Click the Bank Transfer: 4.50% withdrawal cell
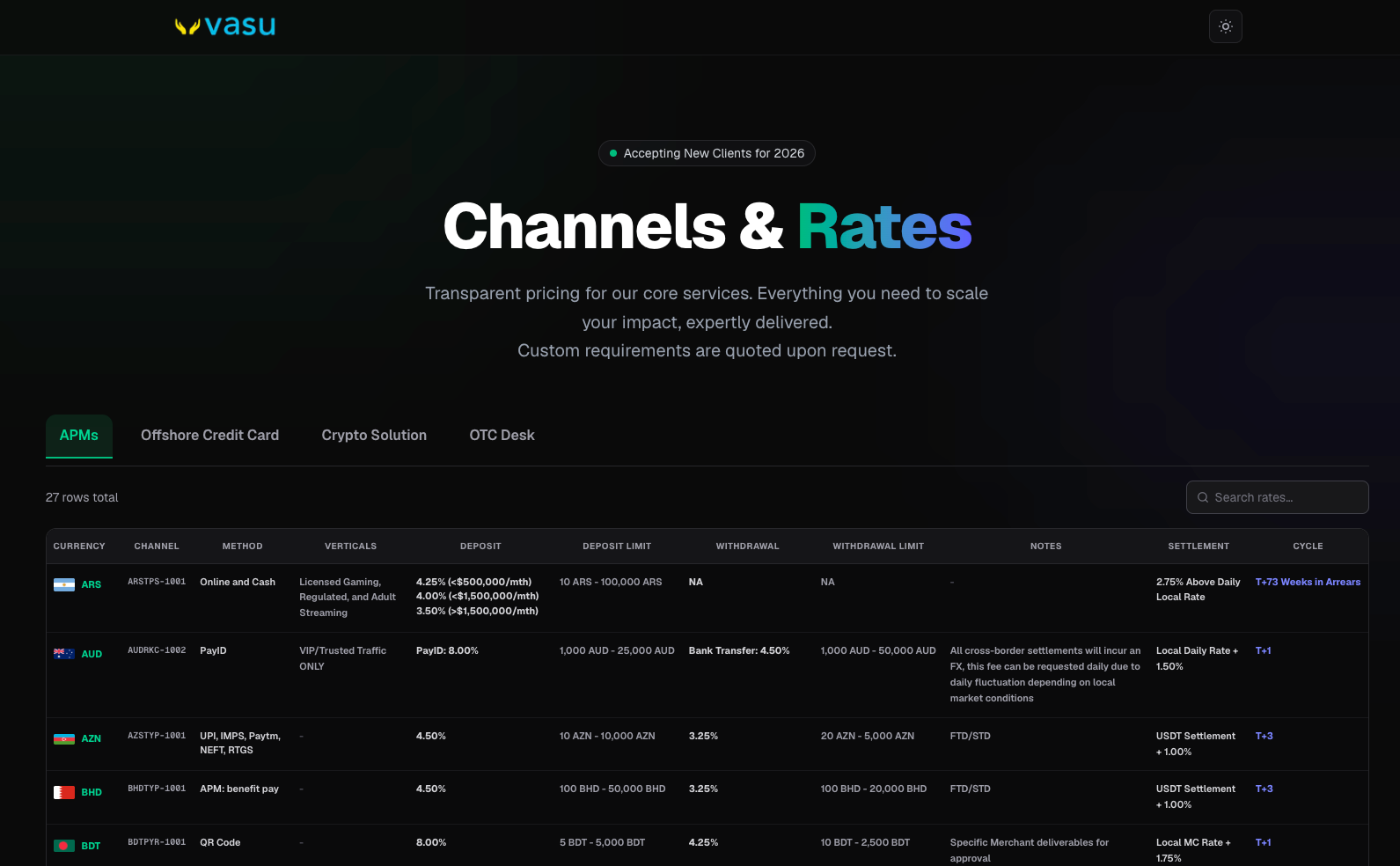 click(739, 650)
